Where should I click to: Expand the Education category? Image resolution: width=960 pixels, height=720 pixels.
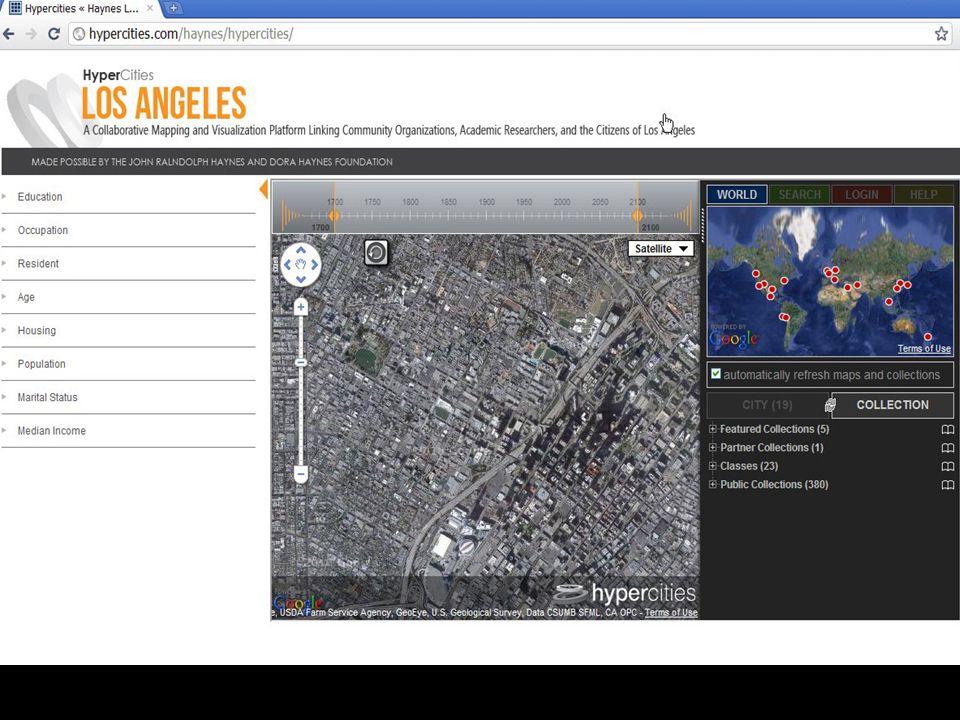click(128, 197)
